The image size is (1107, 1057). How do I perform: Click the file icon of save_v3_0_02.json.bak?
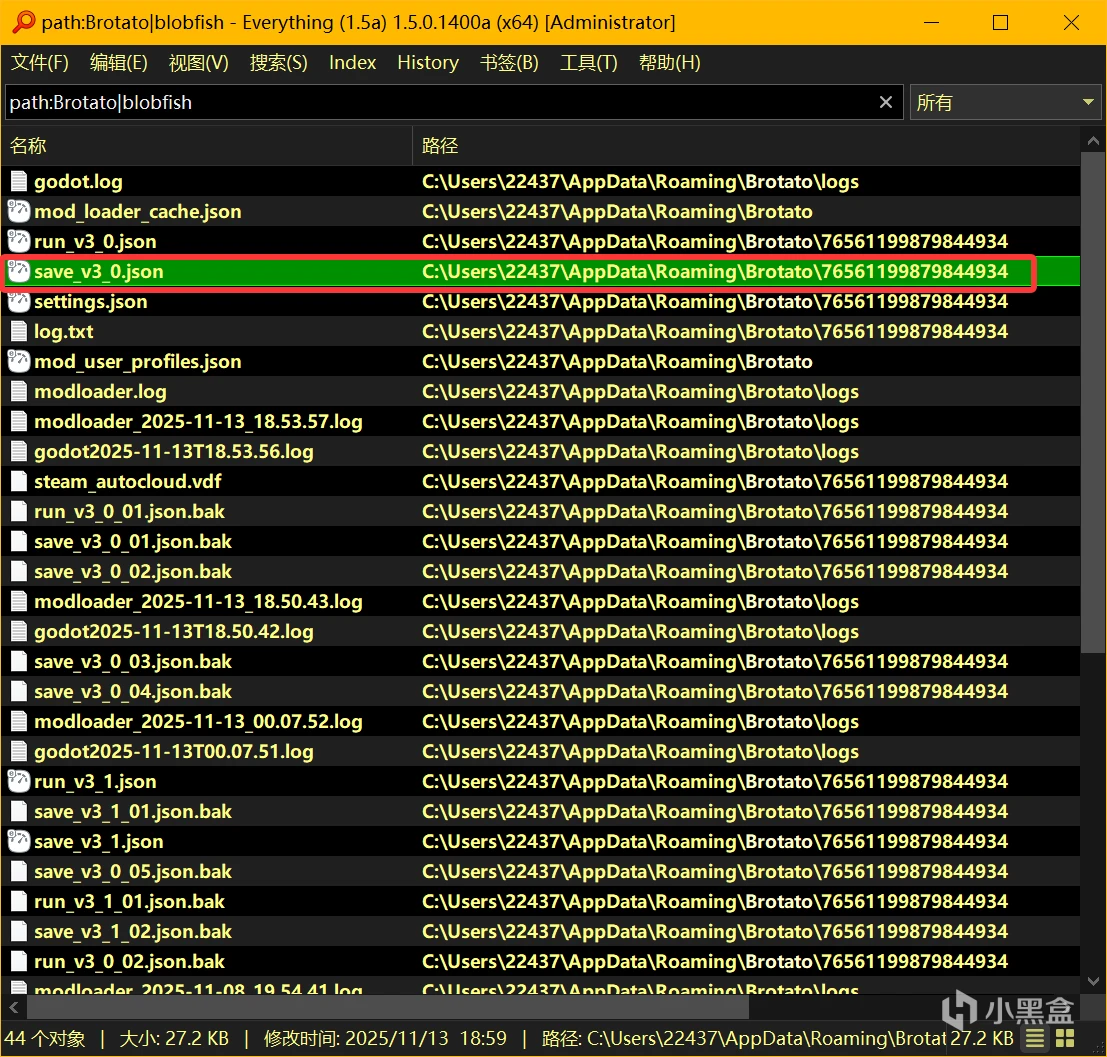click(19, 571)
